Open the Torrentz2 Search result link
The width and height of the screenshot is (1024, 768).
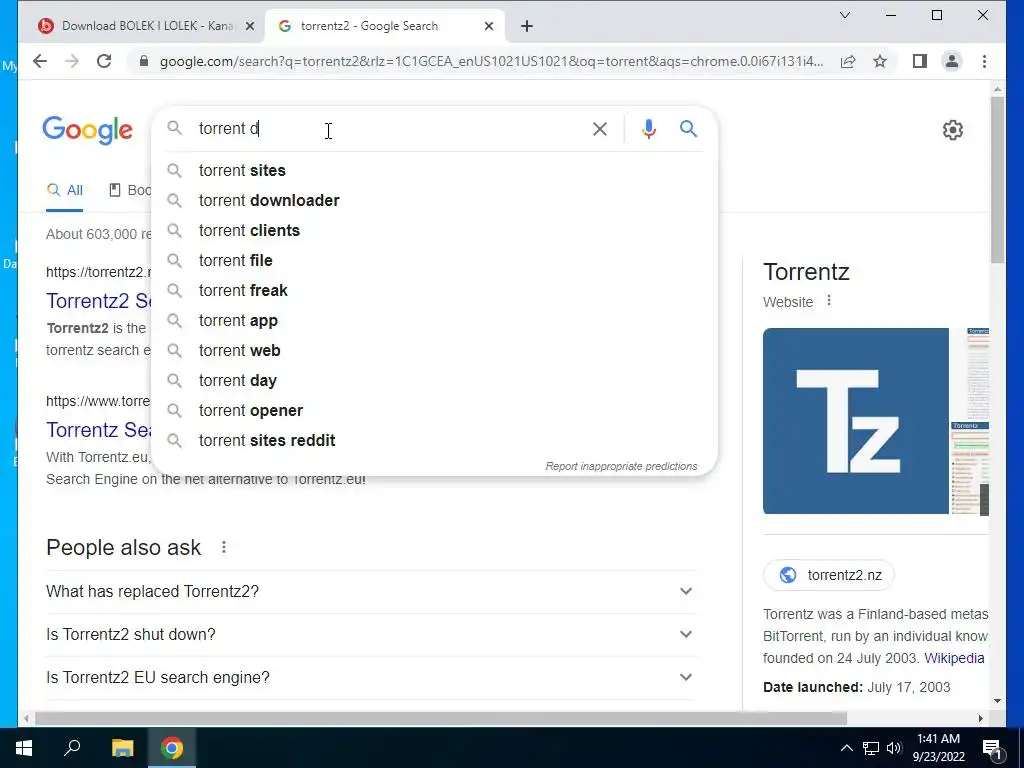tap(99, 301)
